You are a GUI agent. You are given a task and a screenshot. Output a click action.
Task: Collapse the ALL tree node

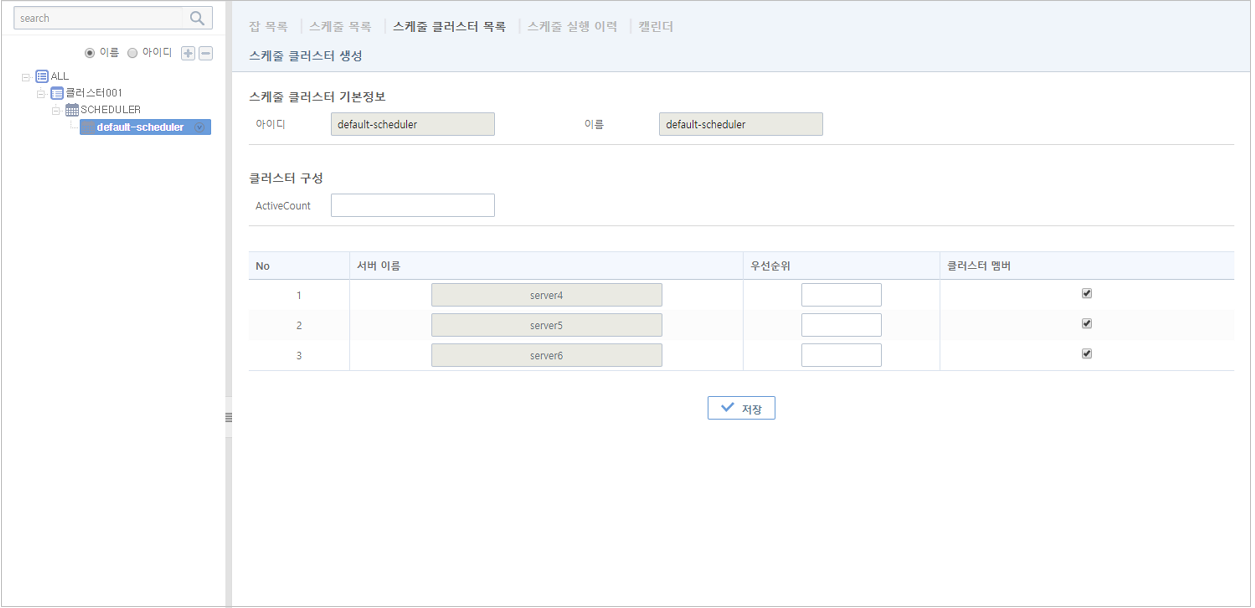click(26, 76)
